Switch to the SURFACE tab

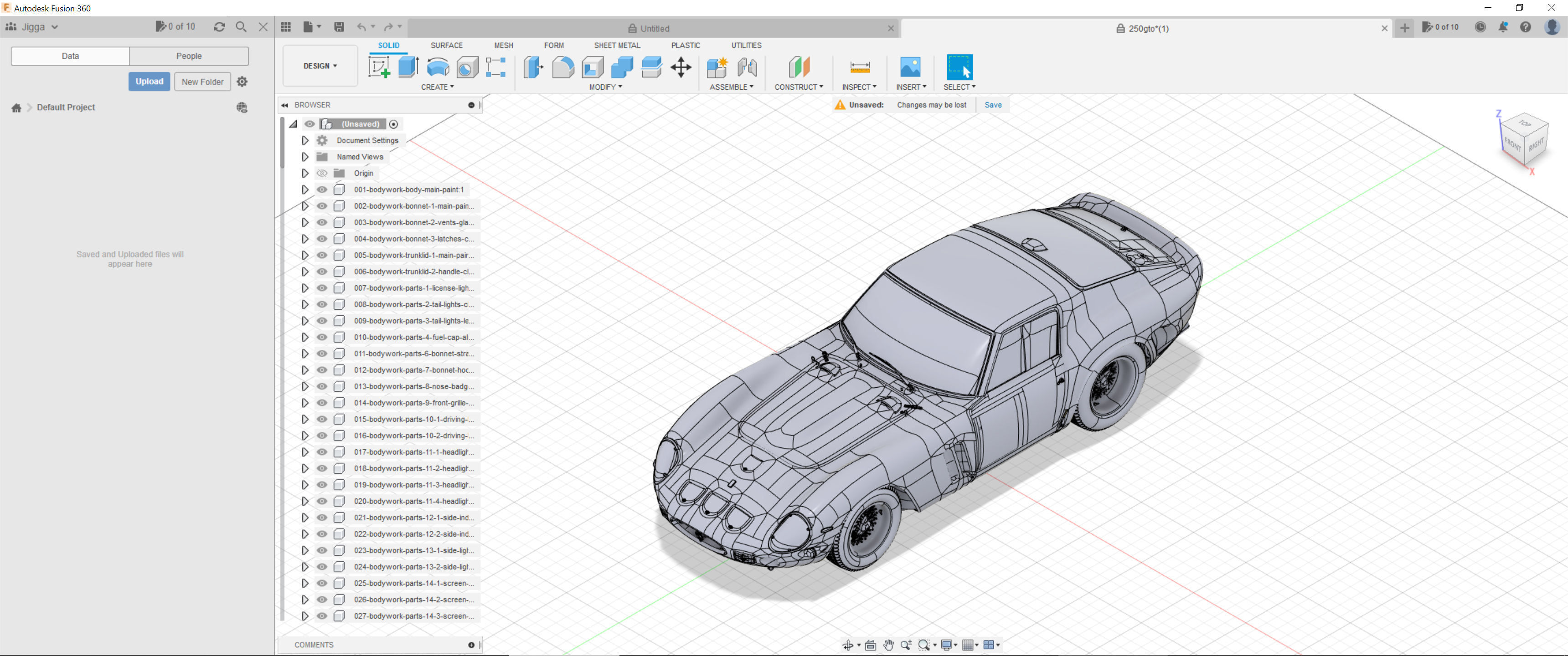446,46
